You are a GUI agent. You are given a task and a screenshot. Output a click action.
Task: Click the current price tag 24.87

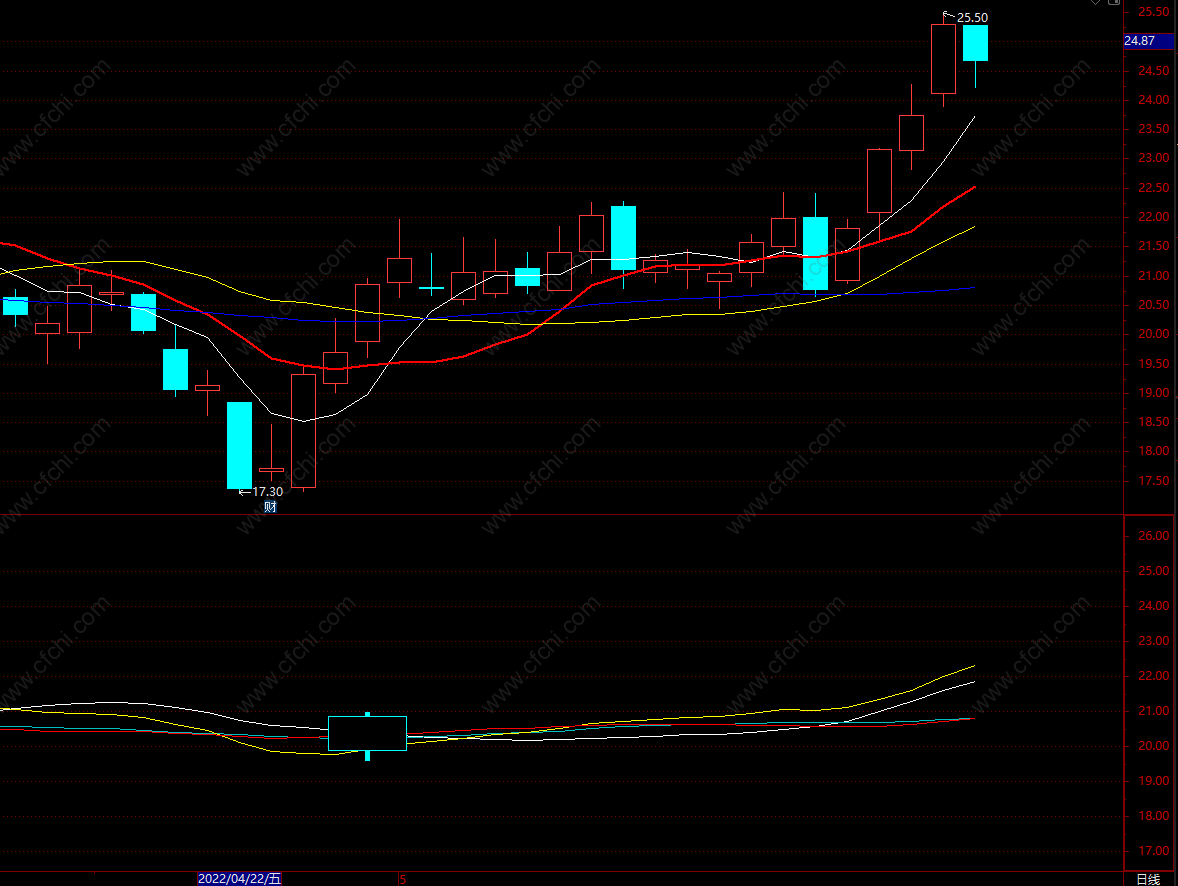(1148, 41)
